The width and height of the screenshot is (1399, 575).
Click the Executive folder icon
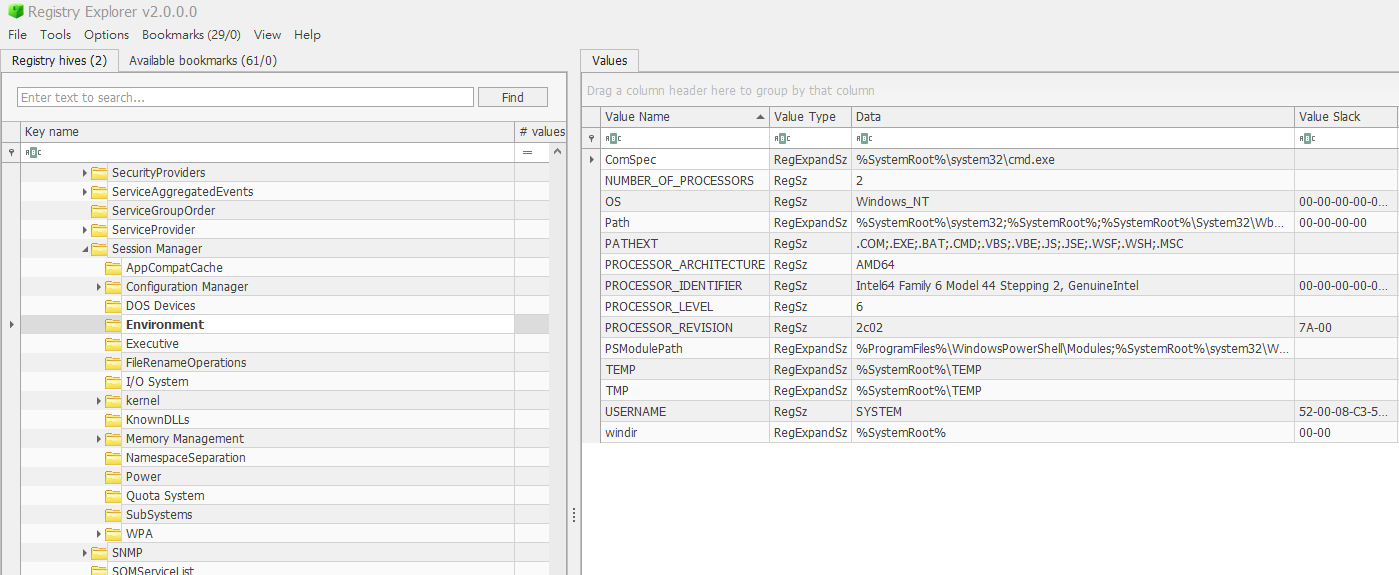(x=113, y=344)
